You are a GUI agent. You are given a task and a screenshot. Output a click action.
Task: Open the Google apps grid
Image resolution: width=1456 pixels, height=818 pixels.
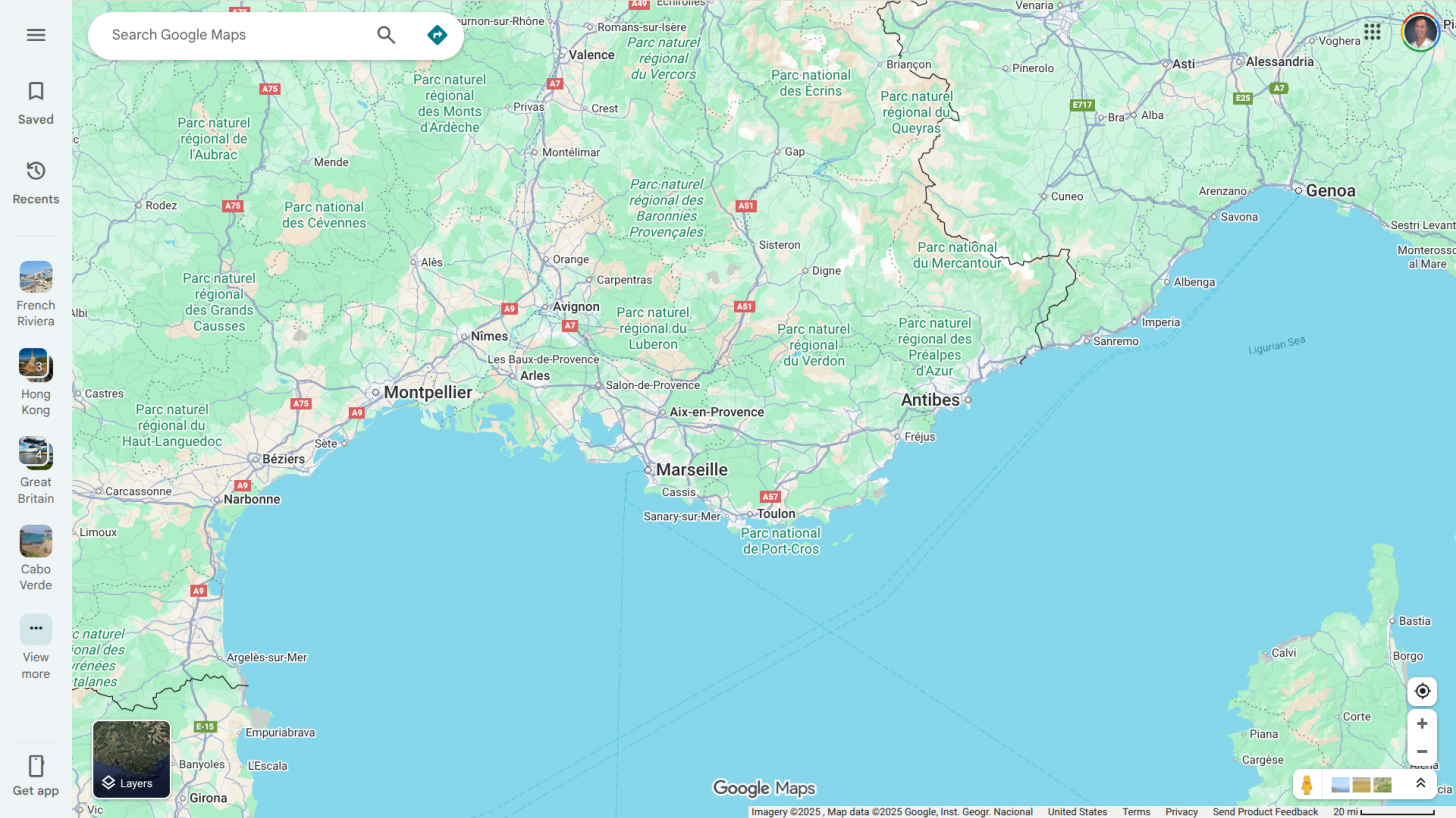[x=1372, y=32]
